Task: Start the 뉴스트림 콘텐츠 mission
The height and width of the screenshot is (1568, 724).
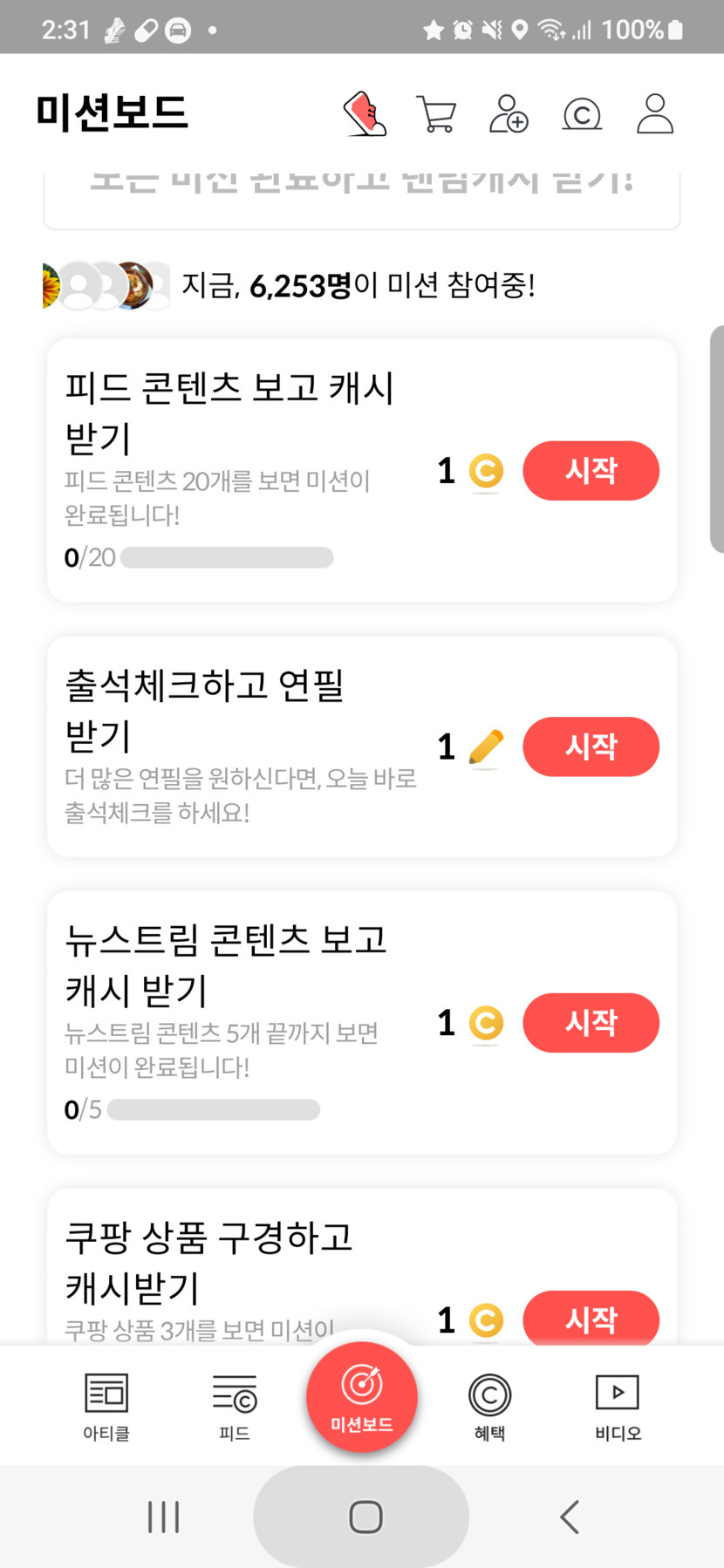Action: (591, 1023)
